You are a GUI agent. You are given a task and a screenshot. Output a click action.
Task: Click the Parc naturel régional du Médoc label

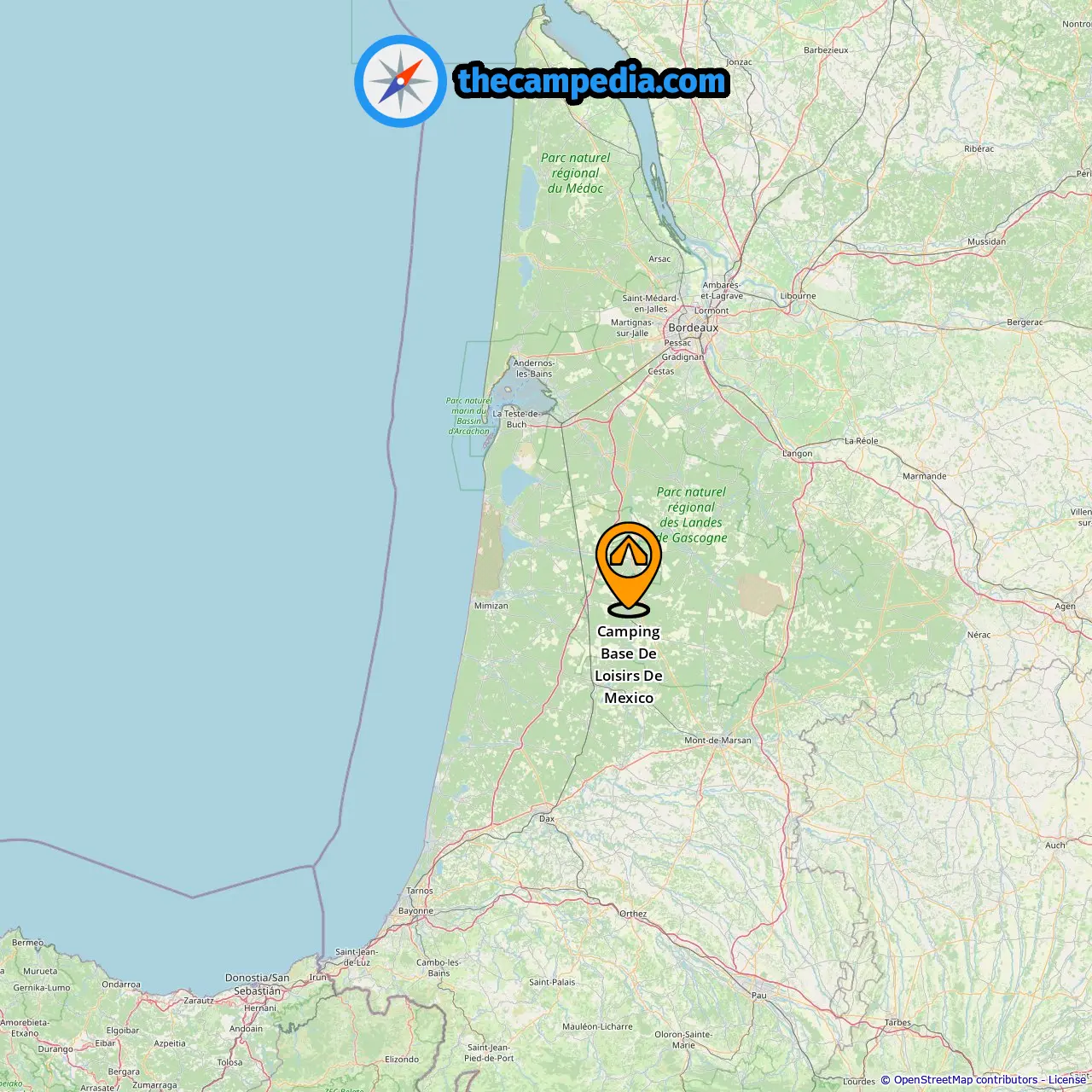[x=576, y=173]
